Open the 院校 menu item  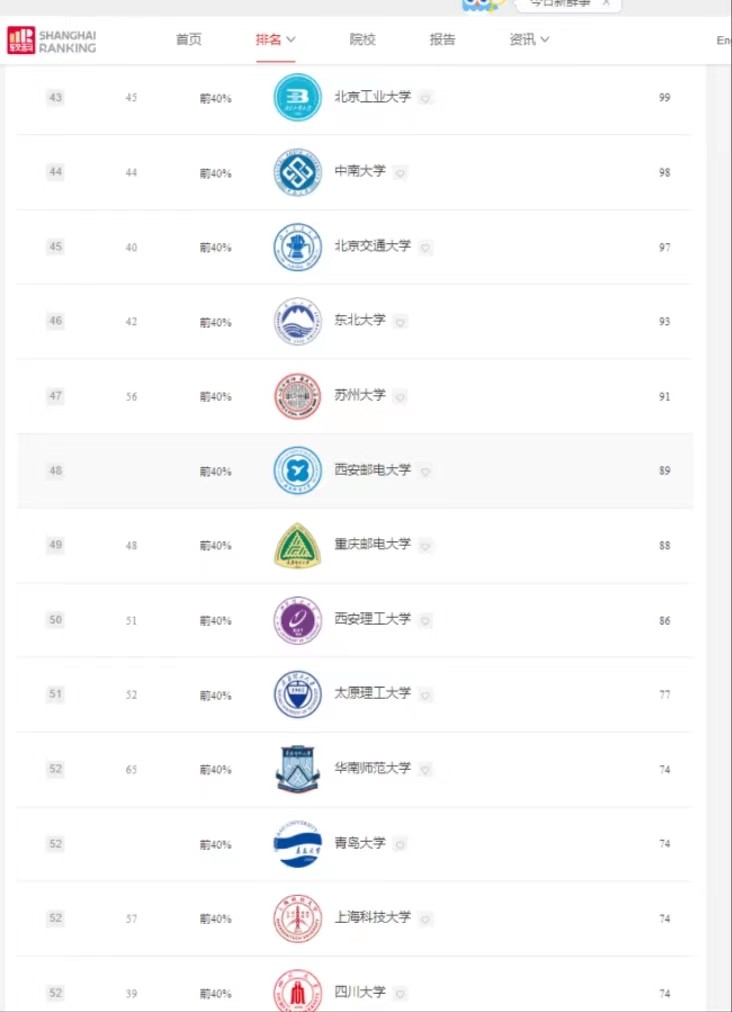click(x=362, y=40)
